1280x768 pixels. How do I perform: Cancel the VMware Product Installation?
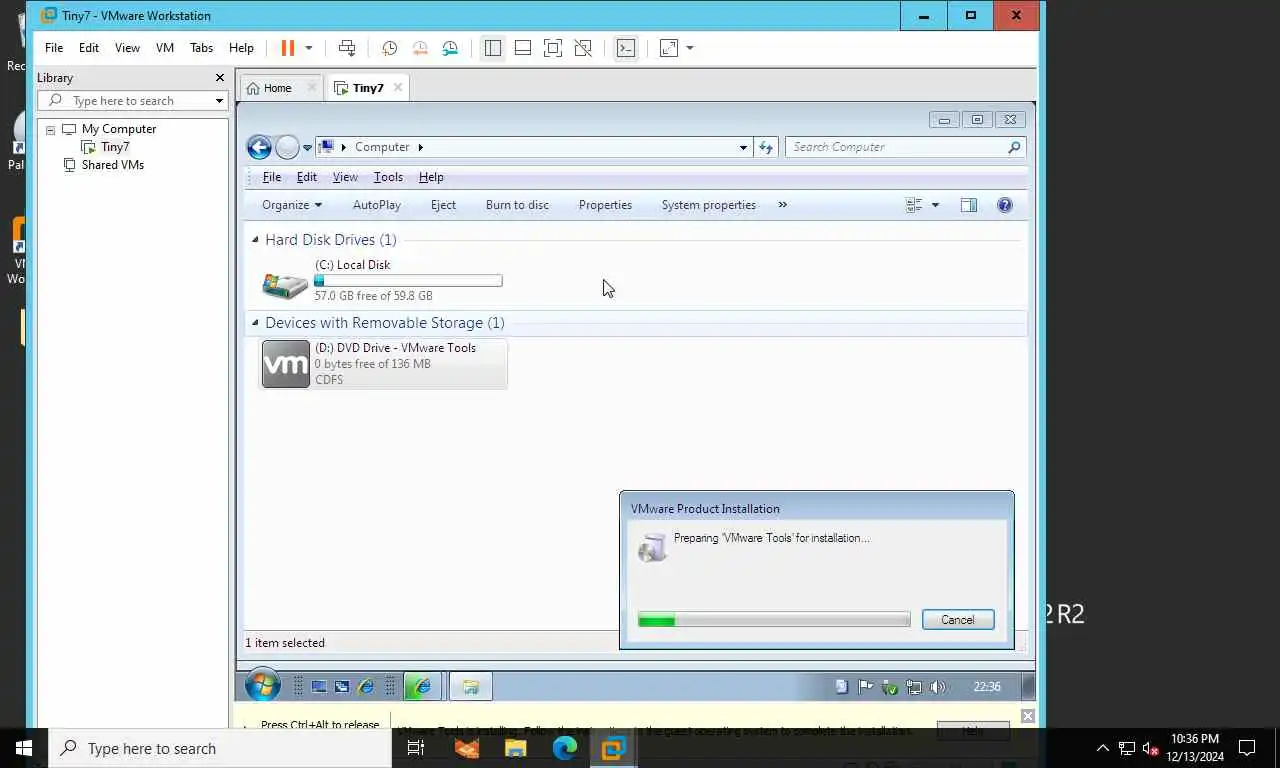point(957,620)
